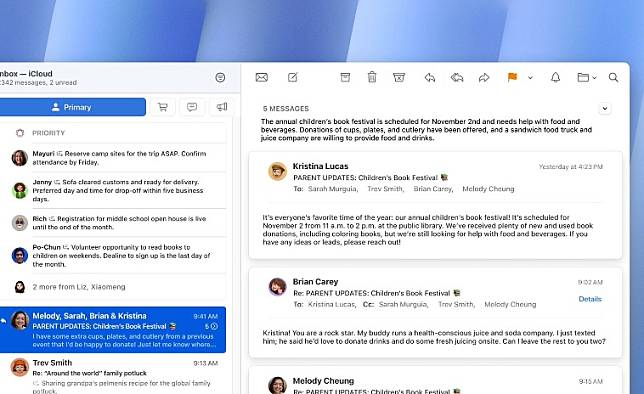Flag message with orange flag
This screenshot has width=644, height=394.
[x=512, y=77]
